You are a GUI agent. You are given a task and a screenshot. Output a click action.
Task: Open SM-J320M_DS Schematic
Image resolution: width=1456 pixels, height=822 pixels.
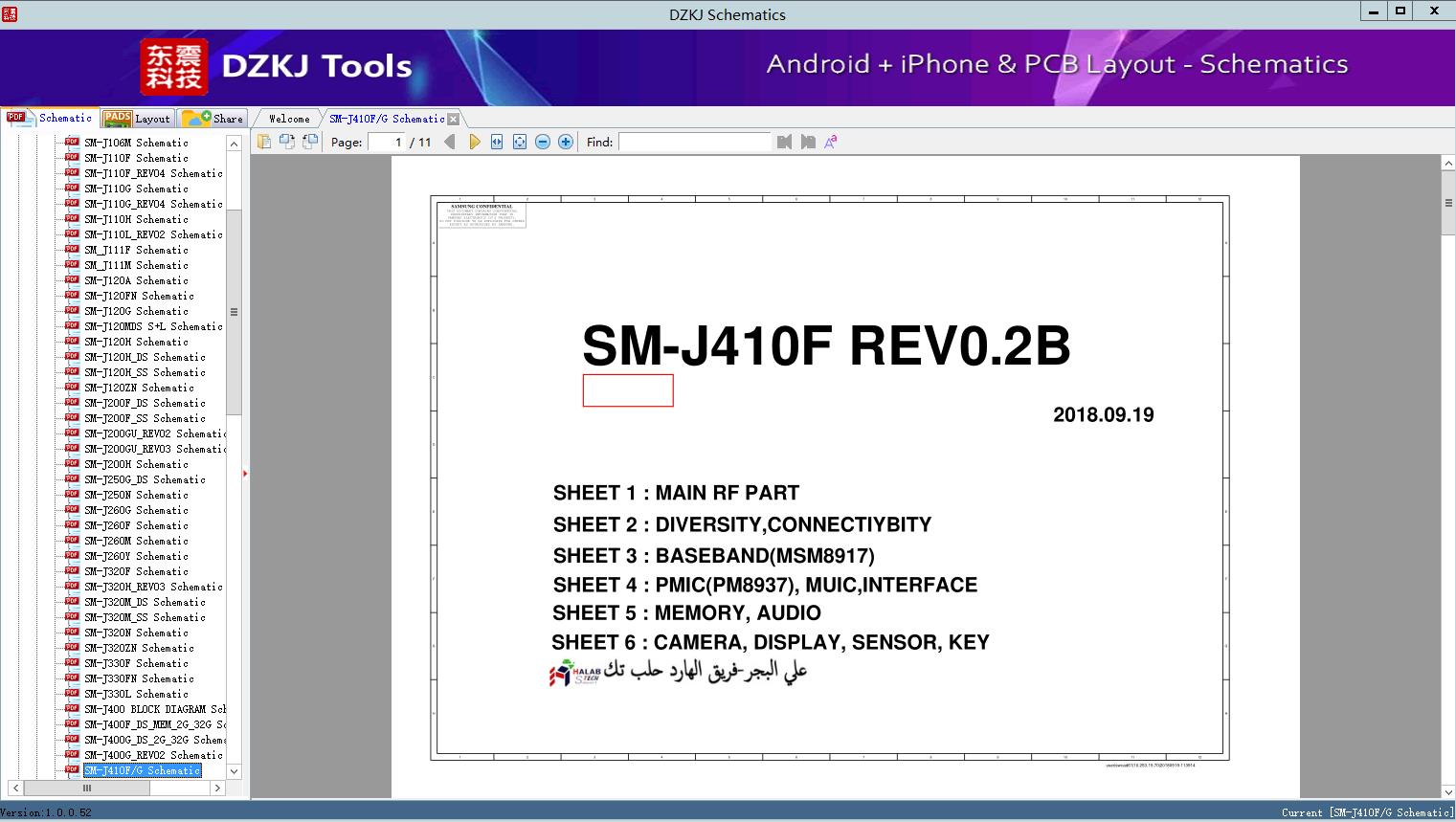coord(145,602)
